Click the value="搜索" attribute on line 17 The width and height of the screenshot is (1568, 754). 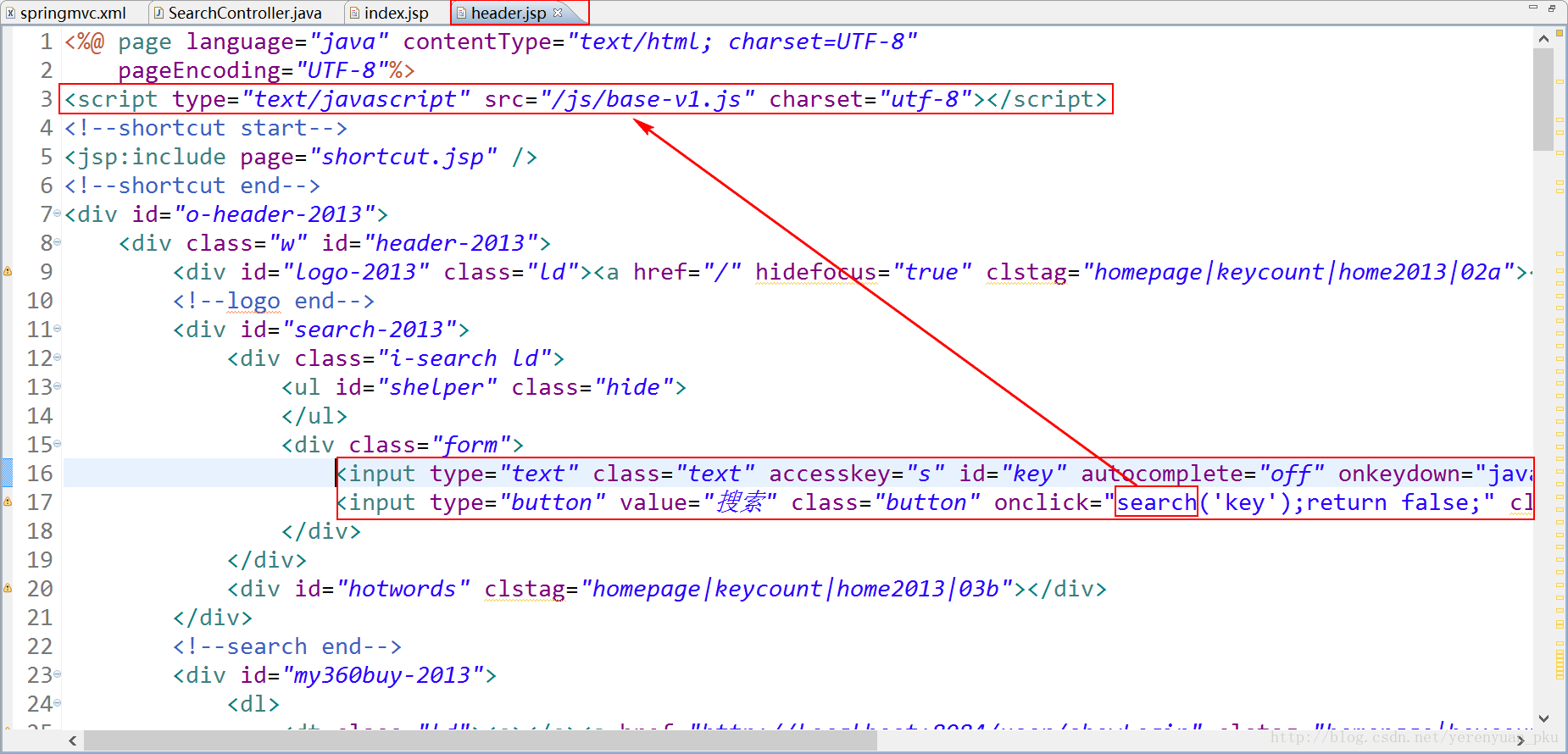pos(698,502)
